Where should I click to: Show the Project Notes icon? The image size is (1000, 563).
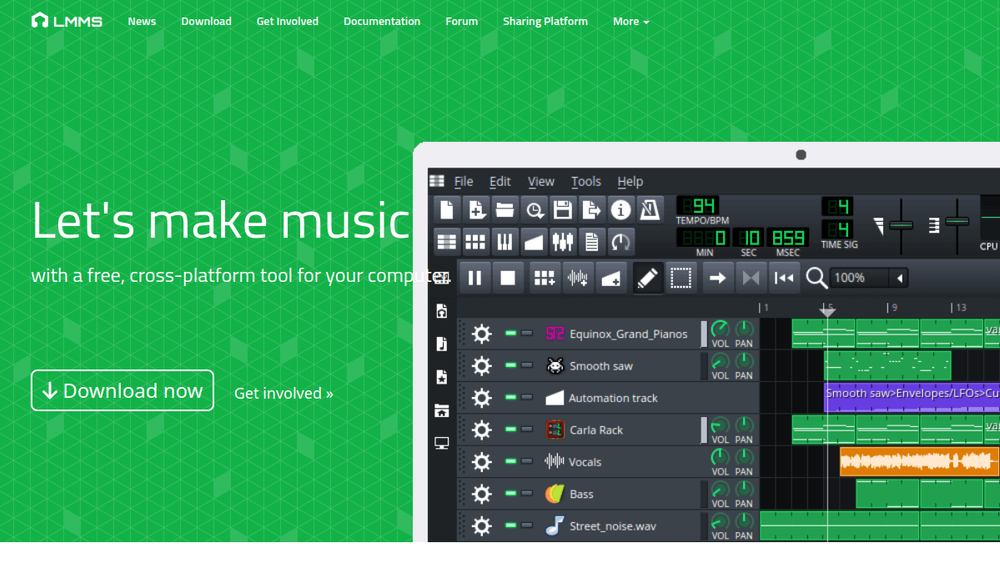(x=592, y=242)
